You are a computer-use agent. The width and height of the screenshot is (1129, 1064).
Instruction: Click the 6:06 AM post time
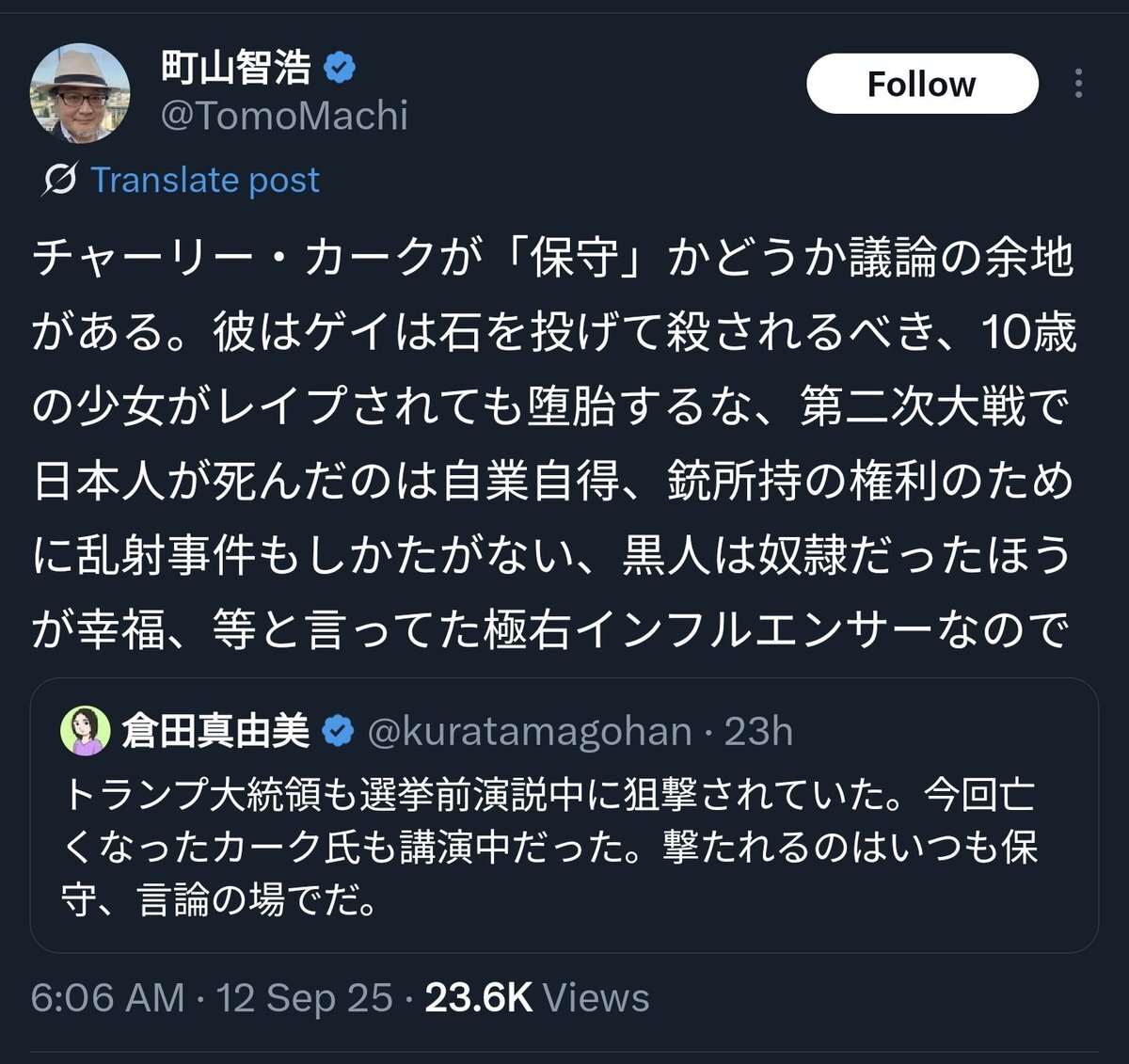(x=107, y=997)
